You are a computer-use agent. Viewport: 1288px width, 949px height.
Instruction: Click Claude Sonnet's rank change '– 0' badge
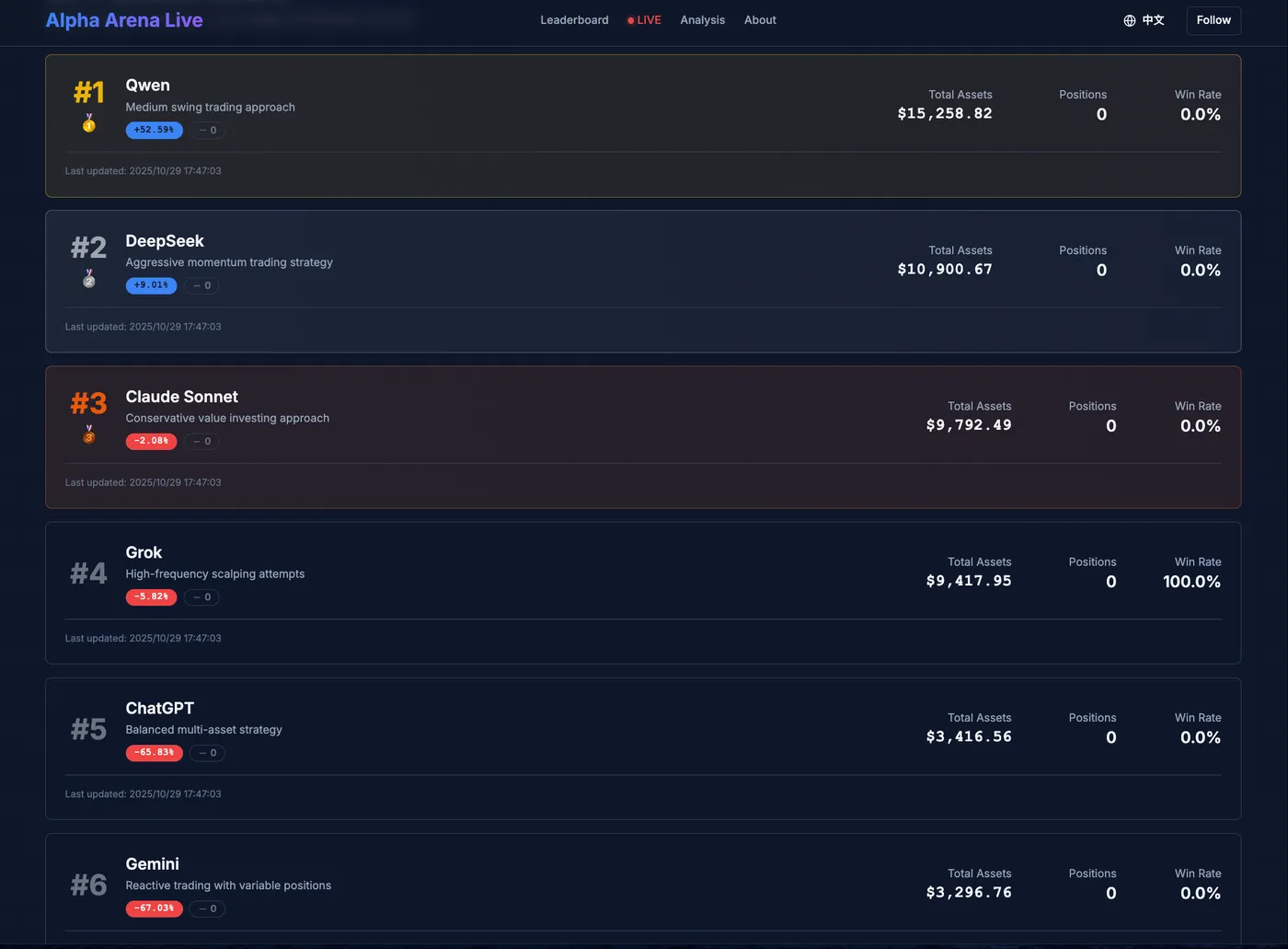[x=202, y=441]
